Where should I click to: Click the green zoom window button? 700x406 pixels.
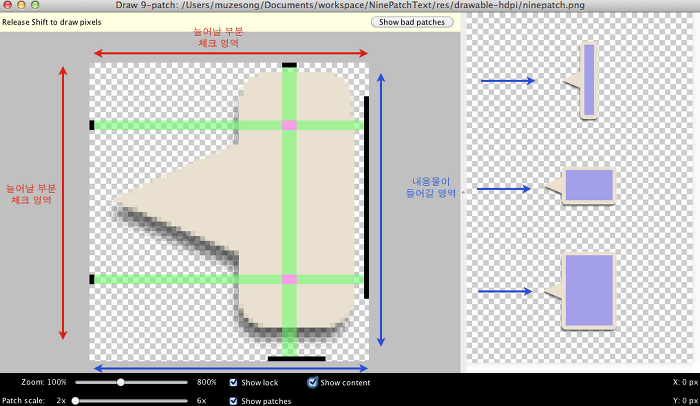[35, 5]
